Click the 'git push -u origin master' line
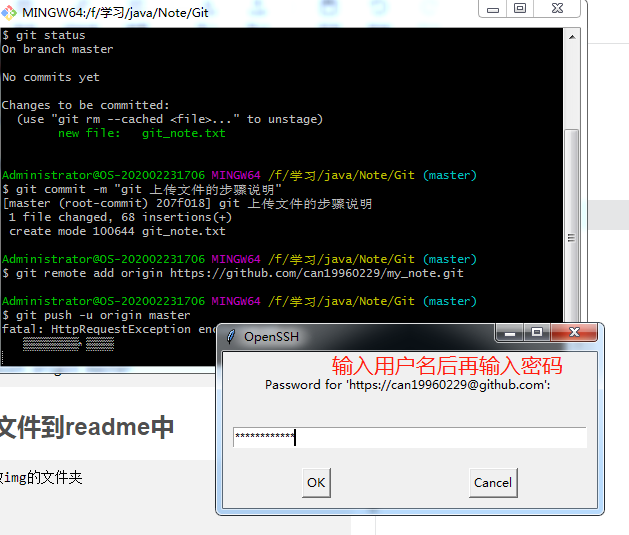This screenshot has height=535, width=629. click(x=96, y=315)
